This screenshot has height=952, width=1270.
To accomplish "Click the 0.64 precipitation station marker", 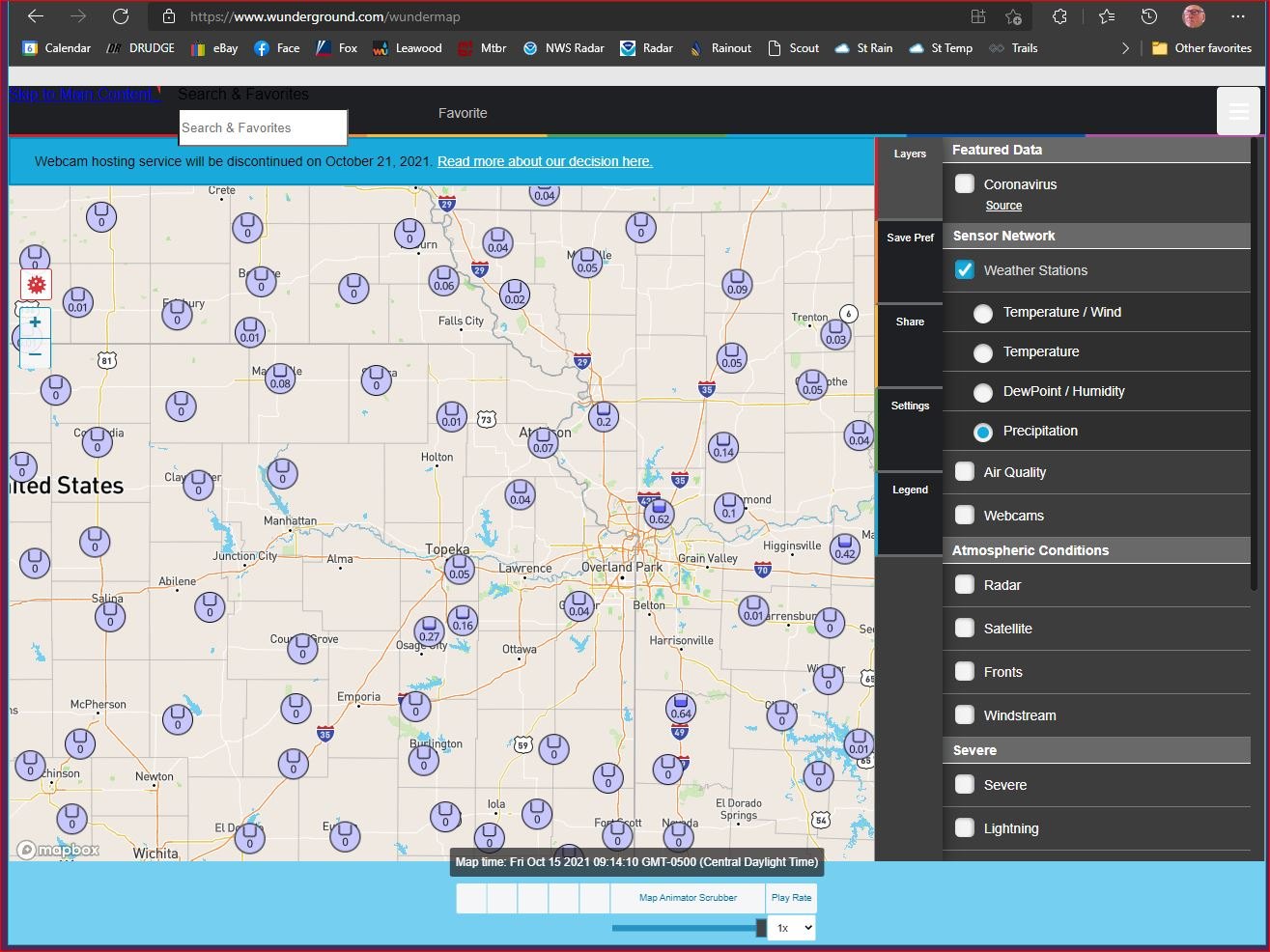I will [x=681, y=708].
